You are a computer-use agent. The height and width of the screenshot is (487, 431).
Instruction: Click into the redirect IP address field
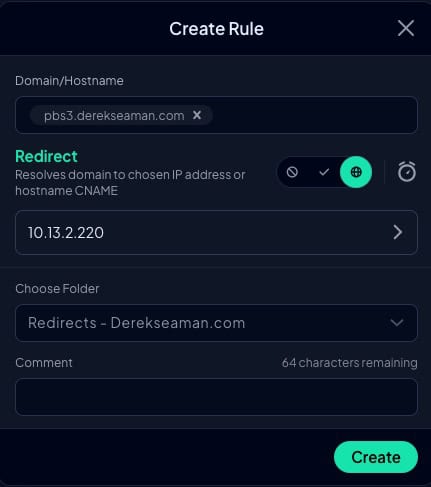[216, 232]
